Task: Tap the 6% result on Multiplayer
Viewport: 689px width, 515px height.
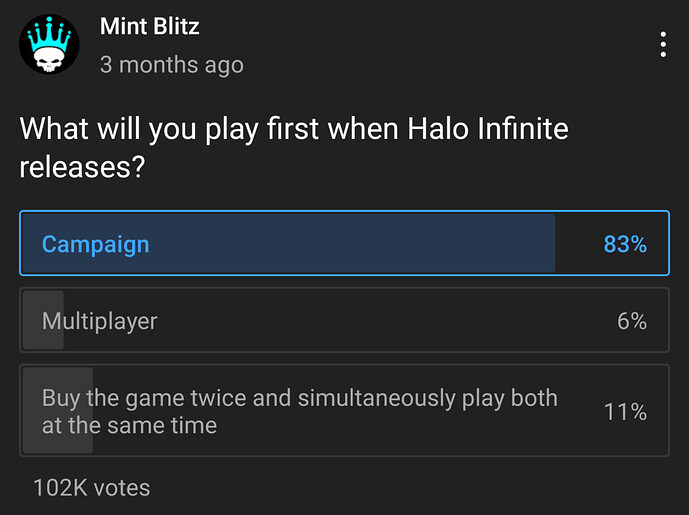Action: pyautogui.click(x=632, y=321)
